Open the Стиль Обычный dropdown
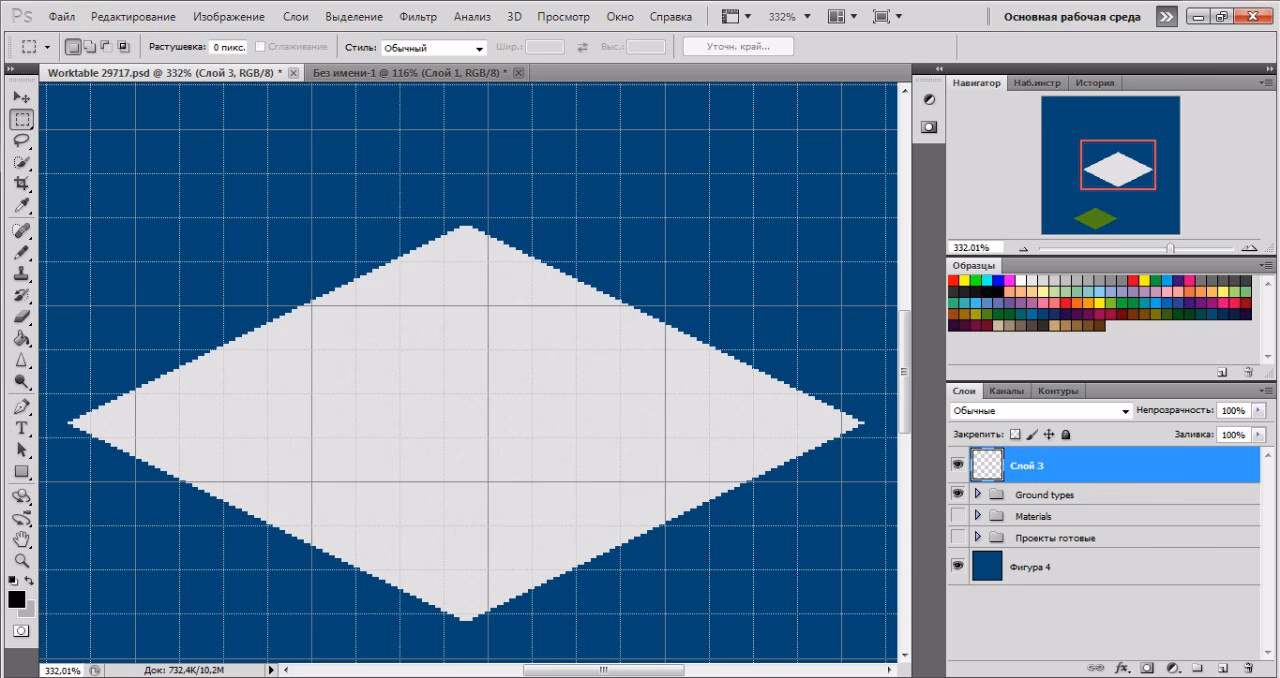 click(x=434, y=47)
